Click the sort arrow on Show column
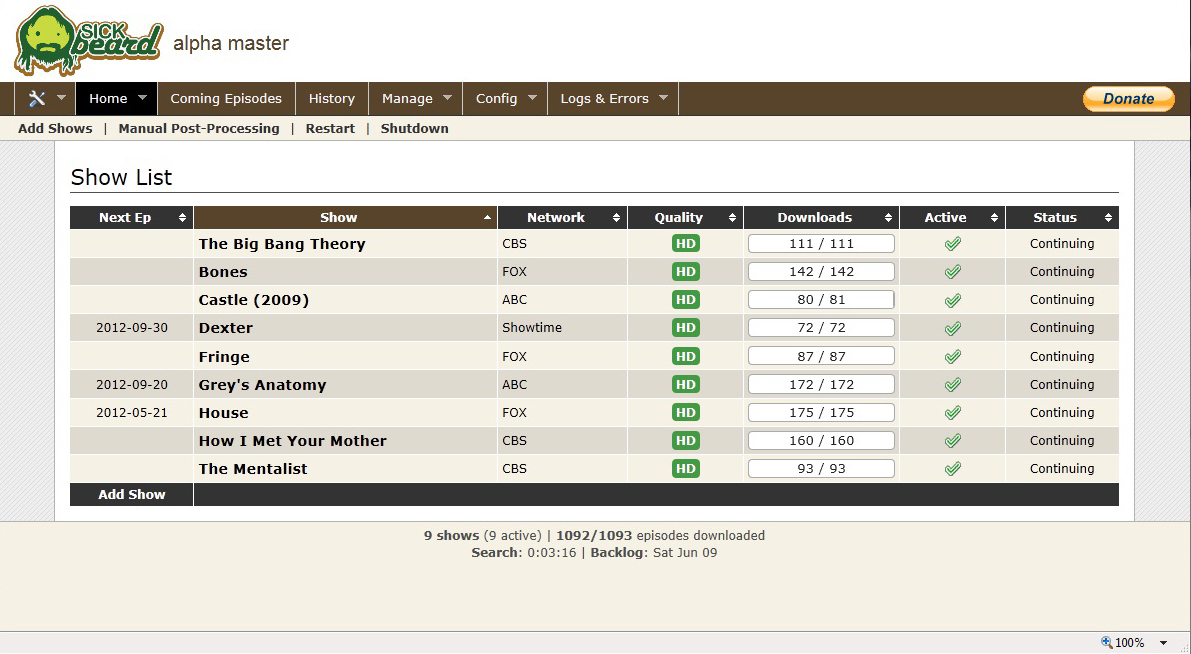The height and width of the screenshot is (654, 1191). tap(488, 218)
